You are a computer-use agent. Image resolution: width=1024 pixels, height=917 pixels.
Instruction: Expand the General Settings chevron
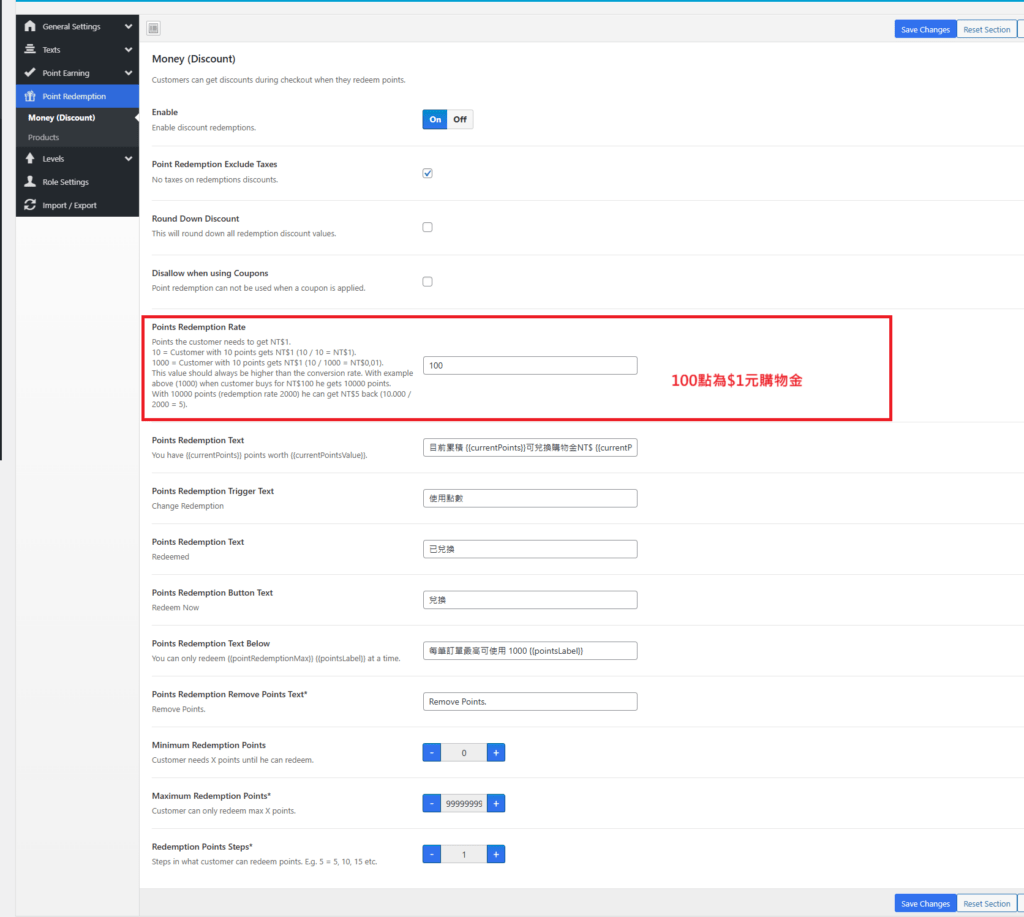[x=128, y=26]
